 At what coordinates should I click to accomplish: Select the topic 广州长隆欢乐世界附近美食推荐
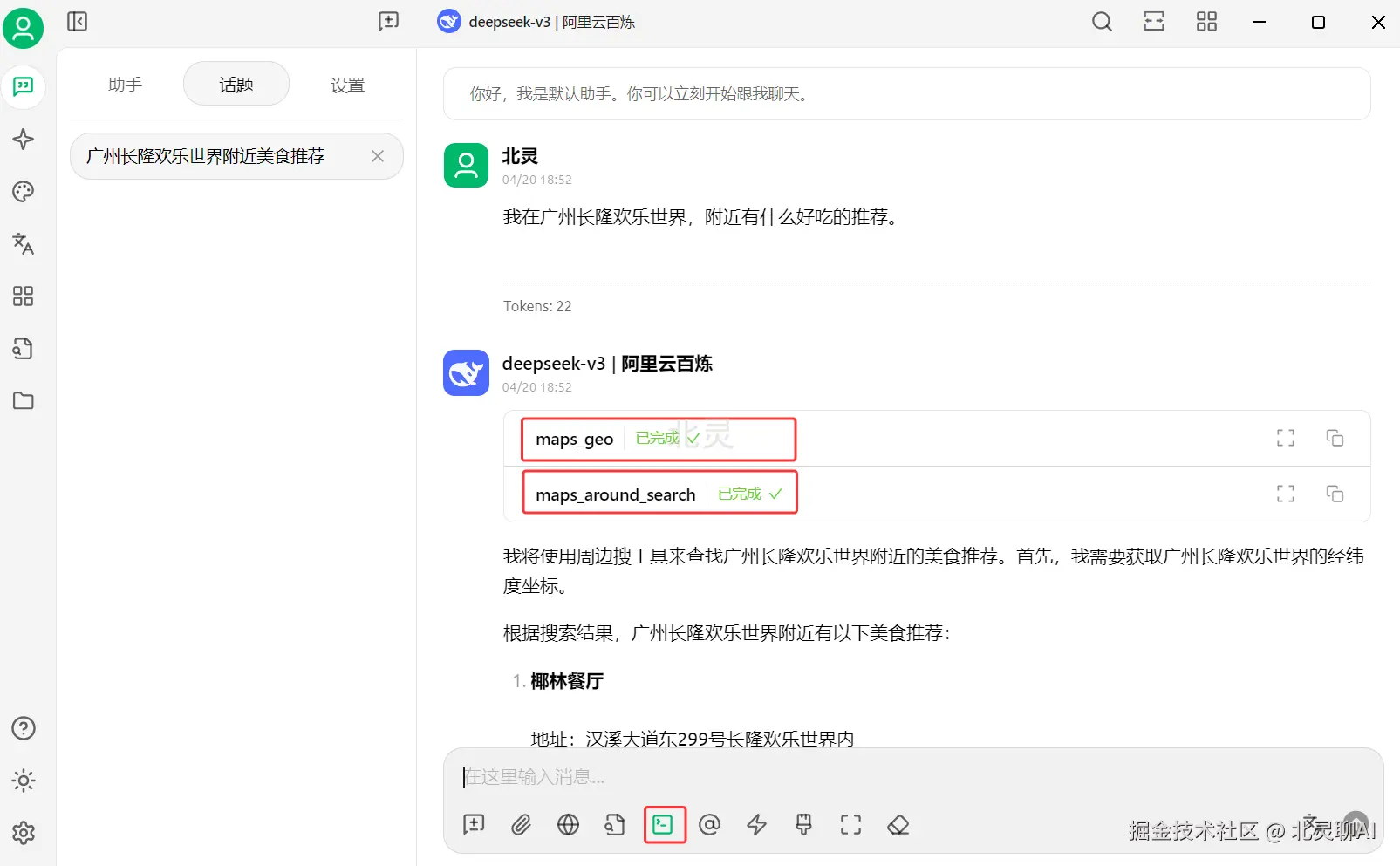point(236,156)
